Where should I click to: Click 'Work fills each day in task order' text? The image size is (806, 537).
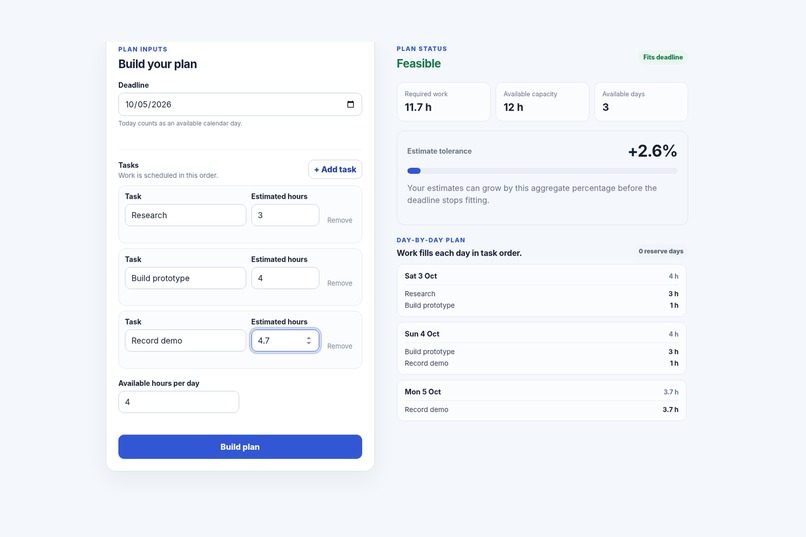coord(459,253)
